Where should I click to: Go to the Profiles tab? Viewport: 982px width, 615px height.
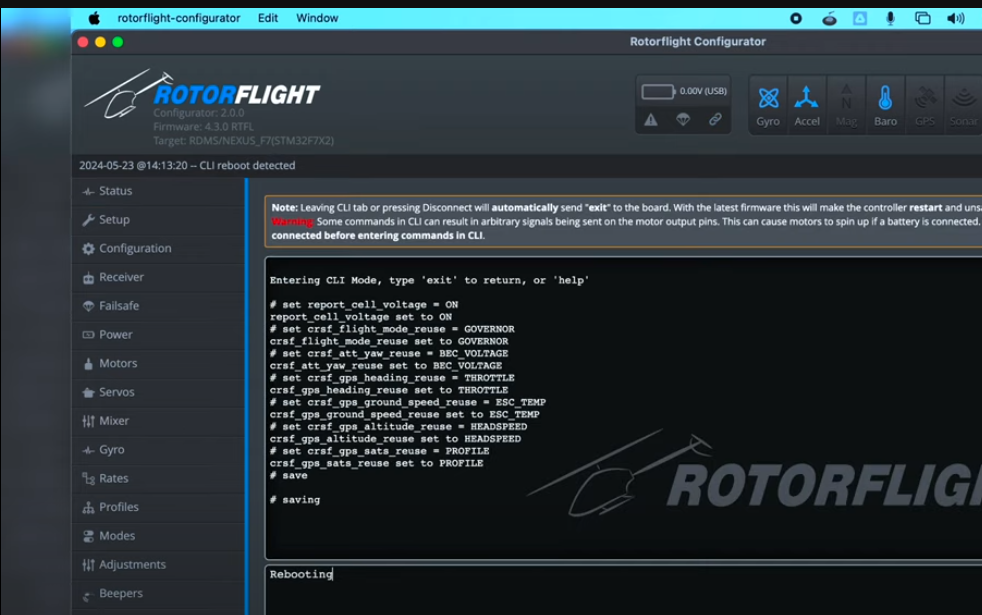coord(158,508)
